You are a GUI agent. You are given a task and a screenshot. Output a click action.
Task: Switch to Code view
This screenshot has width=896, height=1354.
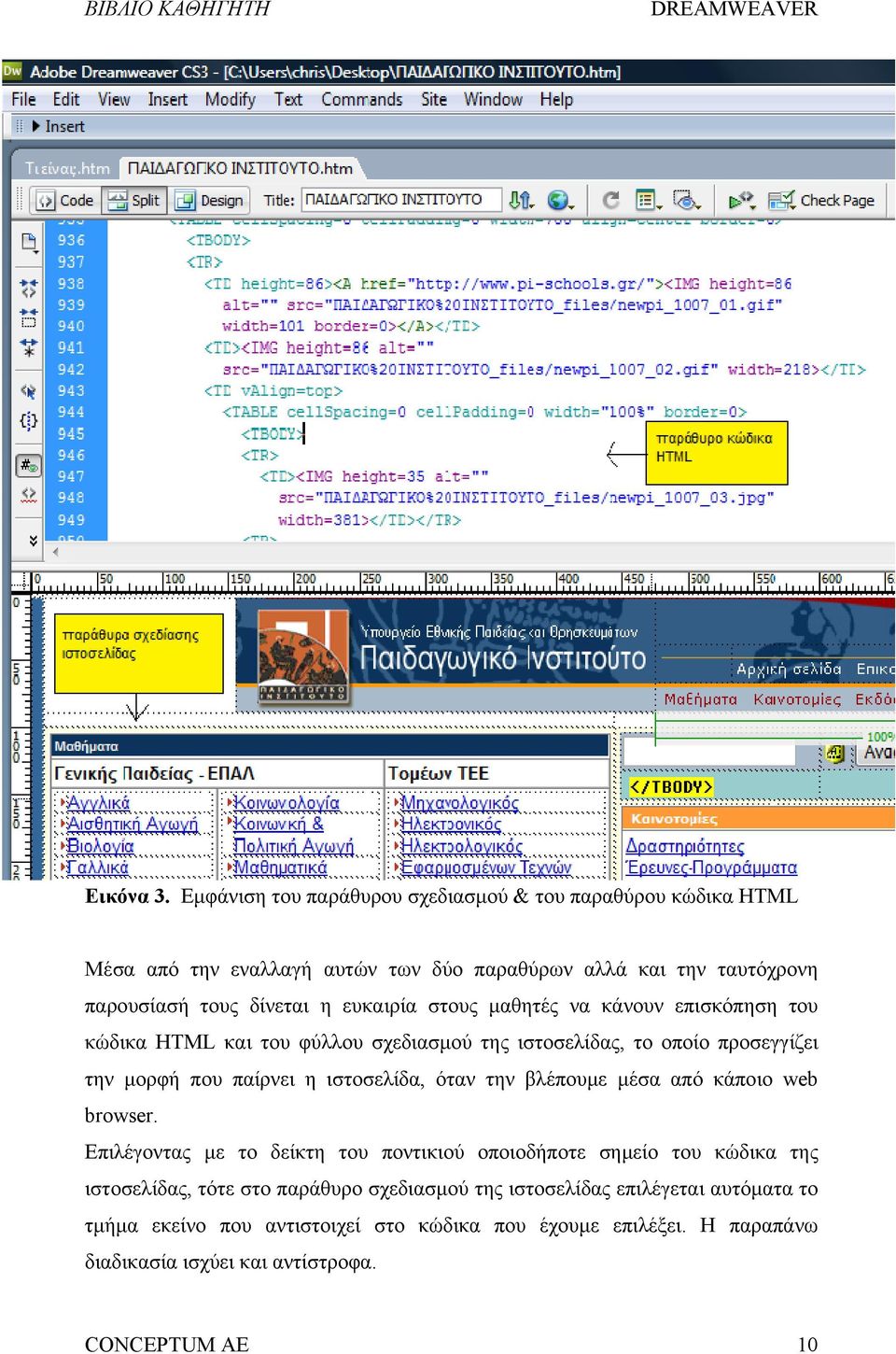tap(65, 200)
